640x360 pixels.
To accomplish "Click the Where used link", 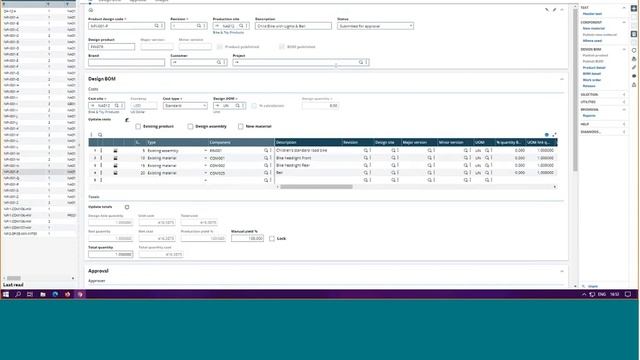I will [592, 41].
